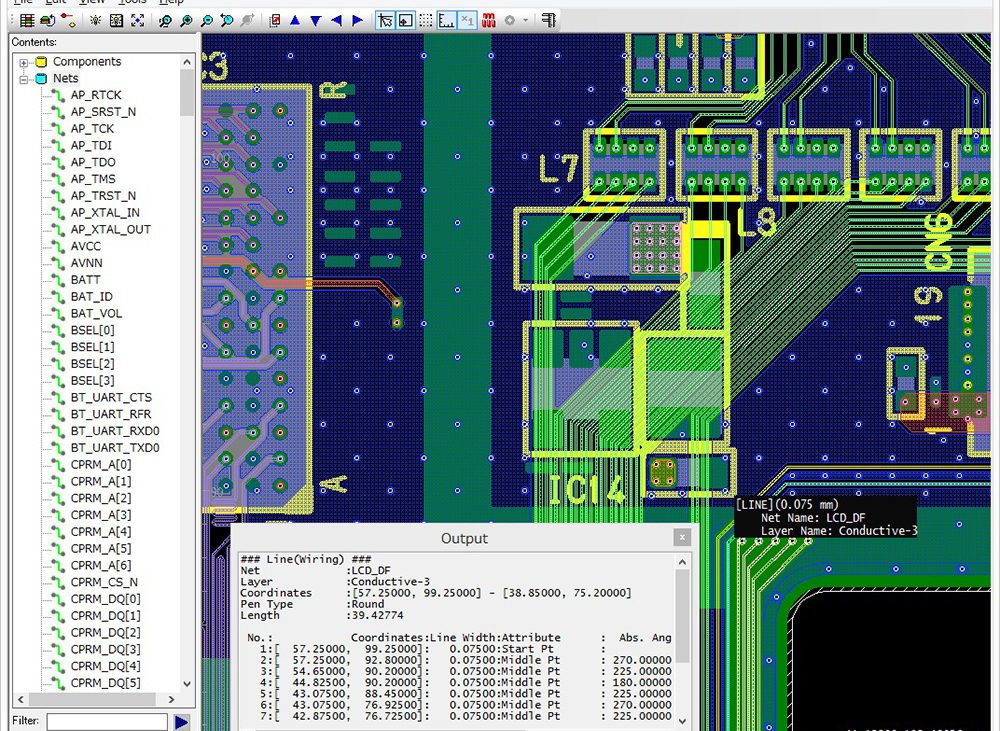The height and width of the screenshot is (731, 1000).
Task: Toggle the dotted grid display button
Action: tap(426, 20)
